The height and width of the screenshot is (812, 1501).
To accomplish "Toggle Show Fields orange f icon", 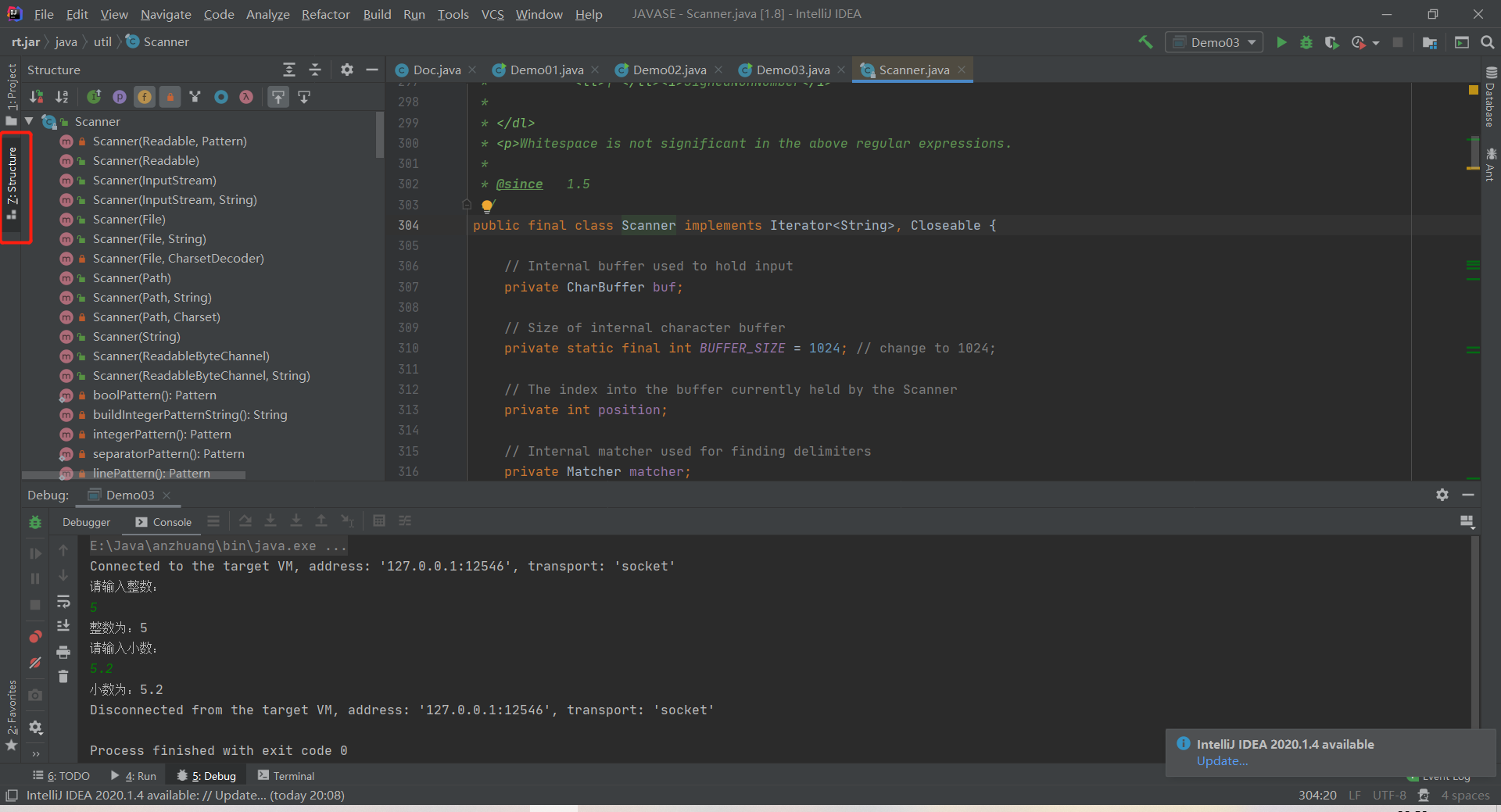I will (x=145, y=97).
